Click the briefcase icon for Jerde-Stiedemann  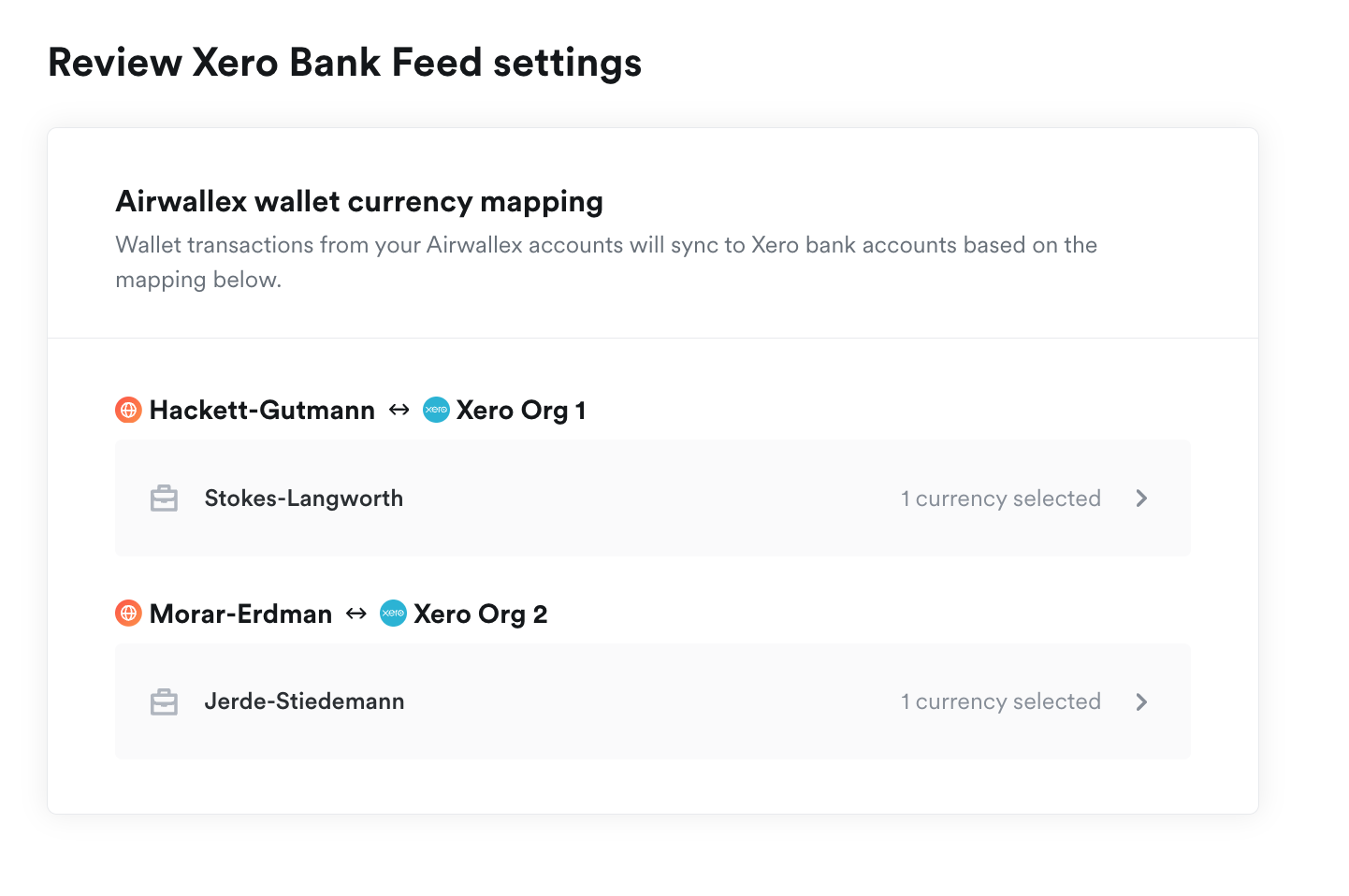[164, 701]
